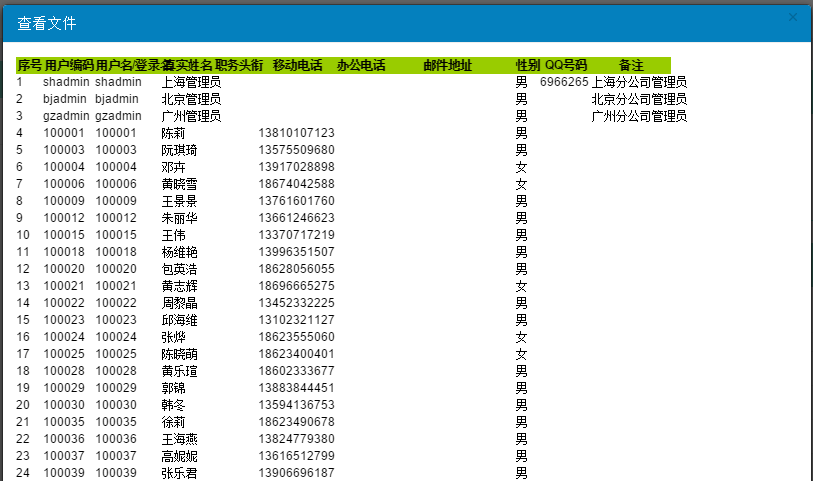Click the 移动电话 column header

pos(298,65)
